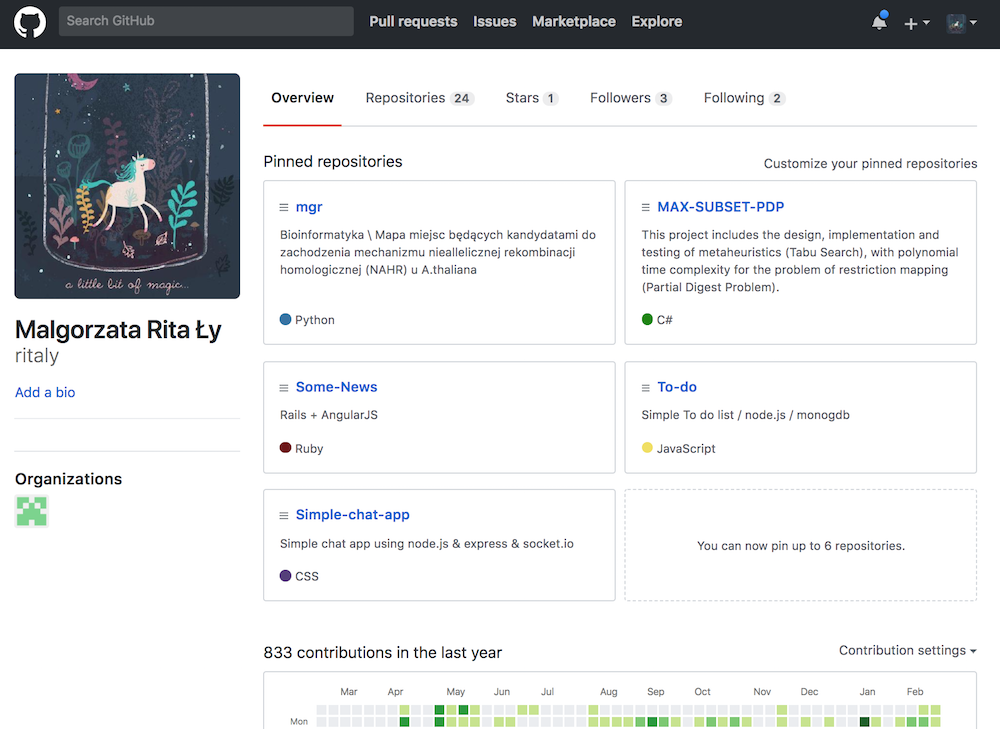Click the Repositories count badge 24
Viewport: 1000px width, 729px height.
462,99
